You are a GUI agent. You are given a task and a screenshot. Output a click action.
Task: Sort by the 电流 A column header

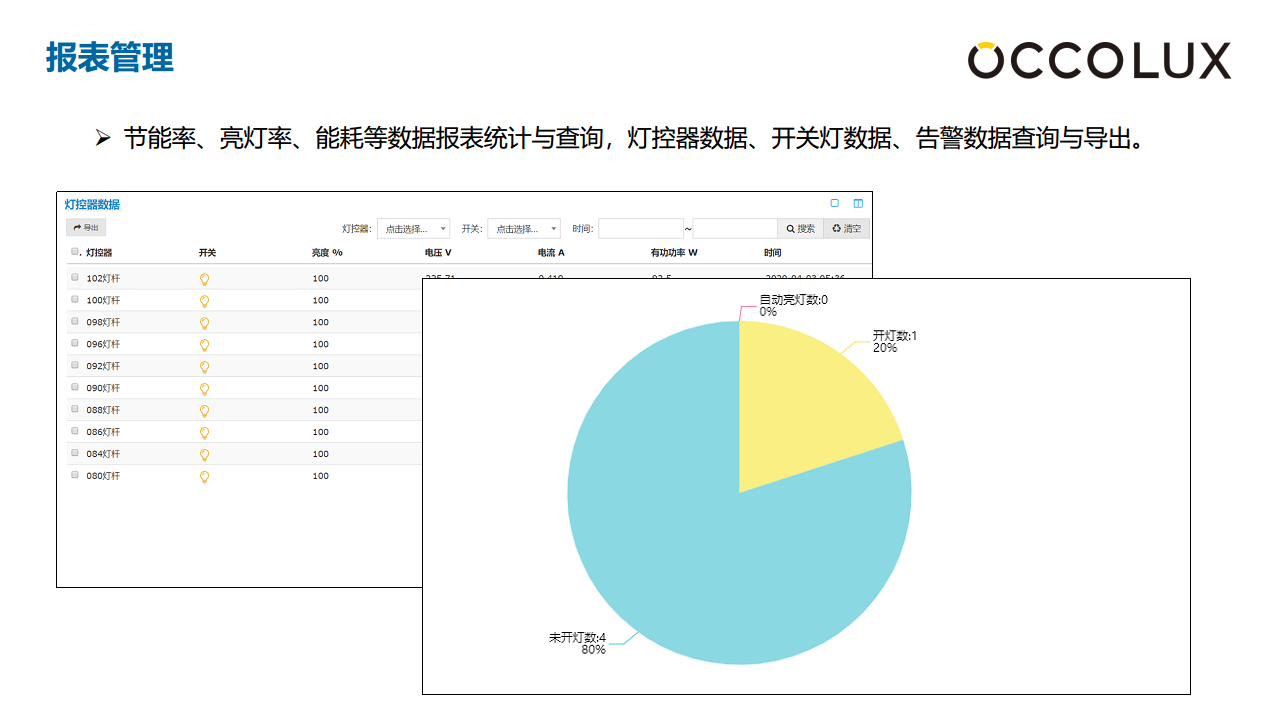click(x=551, y=253)
